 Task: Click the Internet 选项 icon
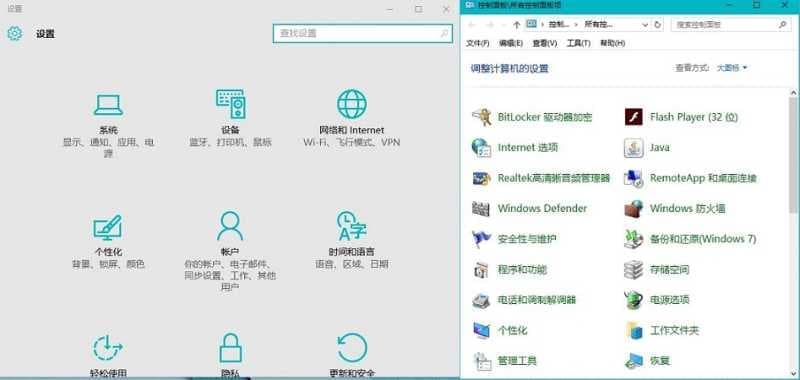pyautogui.click(x=481, y=147)
